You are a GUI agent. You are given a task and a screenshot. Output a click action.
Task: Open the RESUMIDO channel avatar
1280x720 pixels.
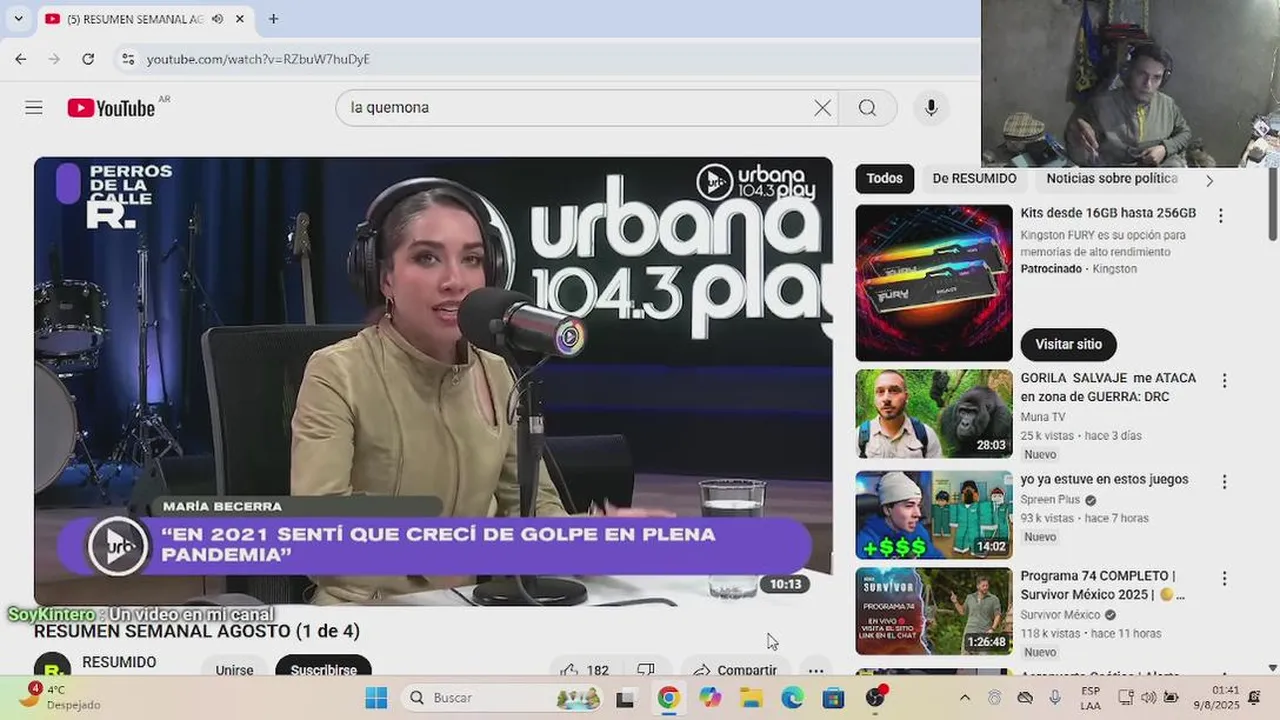coord(52,668)
